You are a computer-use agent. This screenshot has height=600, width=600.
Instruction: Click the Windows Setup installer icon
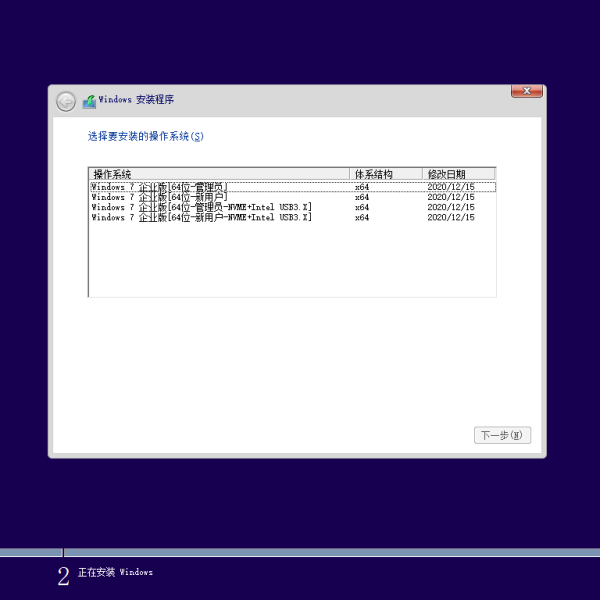click(89, 101)
